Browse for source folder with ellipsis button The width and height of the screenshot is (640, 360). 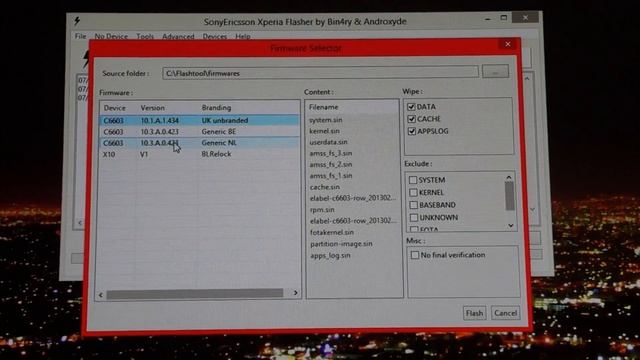(495, 72)
